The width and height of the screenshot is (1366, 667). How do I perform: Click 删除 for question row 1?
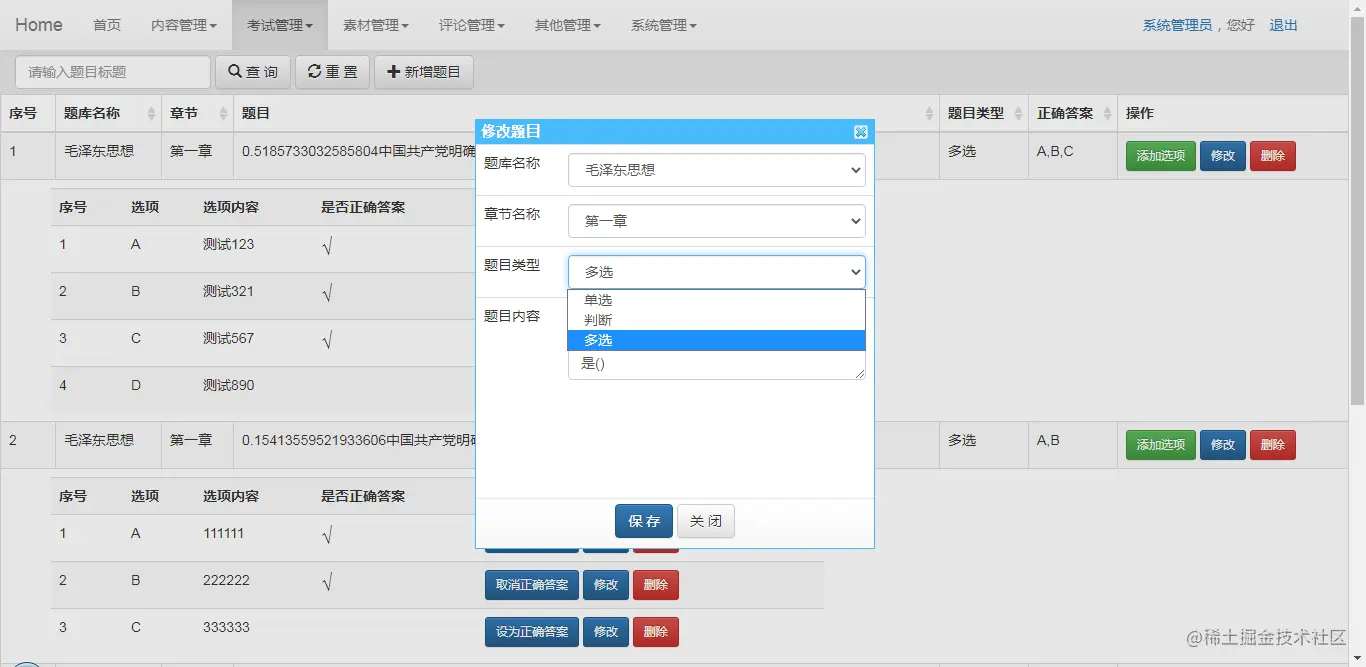[x=1273, y=156]
